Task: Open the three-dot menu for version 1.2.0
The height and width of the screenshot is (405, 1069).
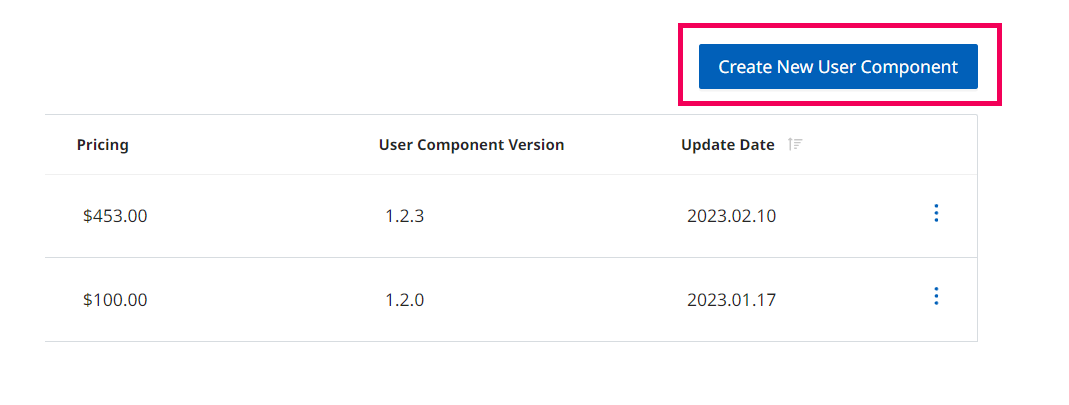Action: click(x=936, y=296)
